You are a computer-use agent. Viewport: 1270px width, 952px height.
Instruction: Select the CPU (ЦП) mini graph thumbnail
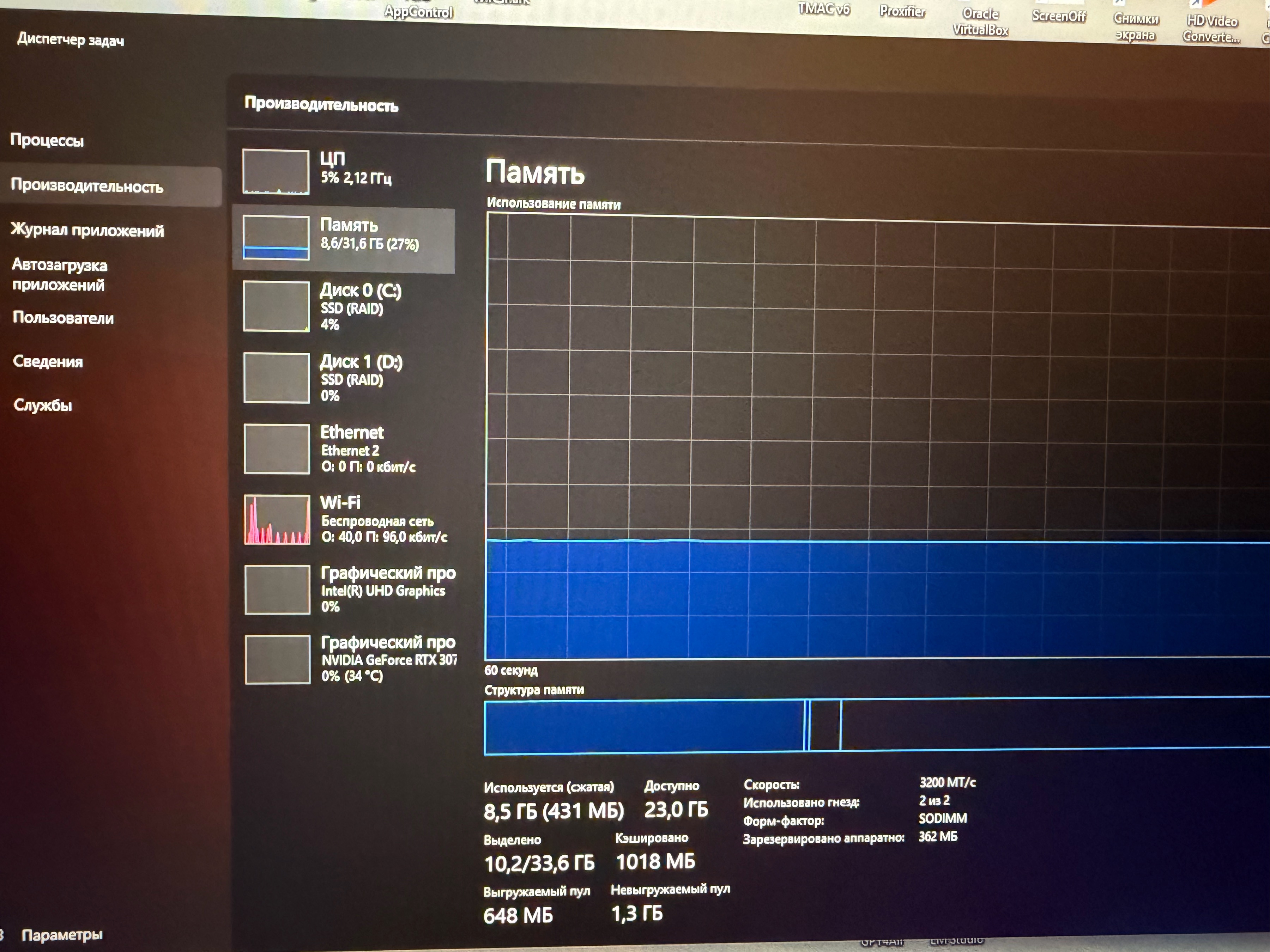pos(276,172)
